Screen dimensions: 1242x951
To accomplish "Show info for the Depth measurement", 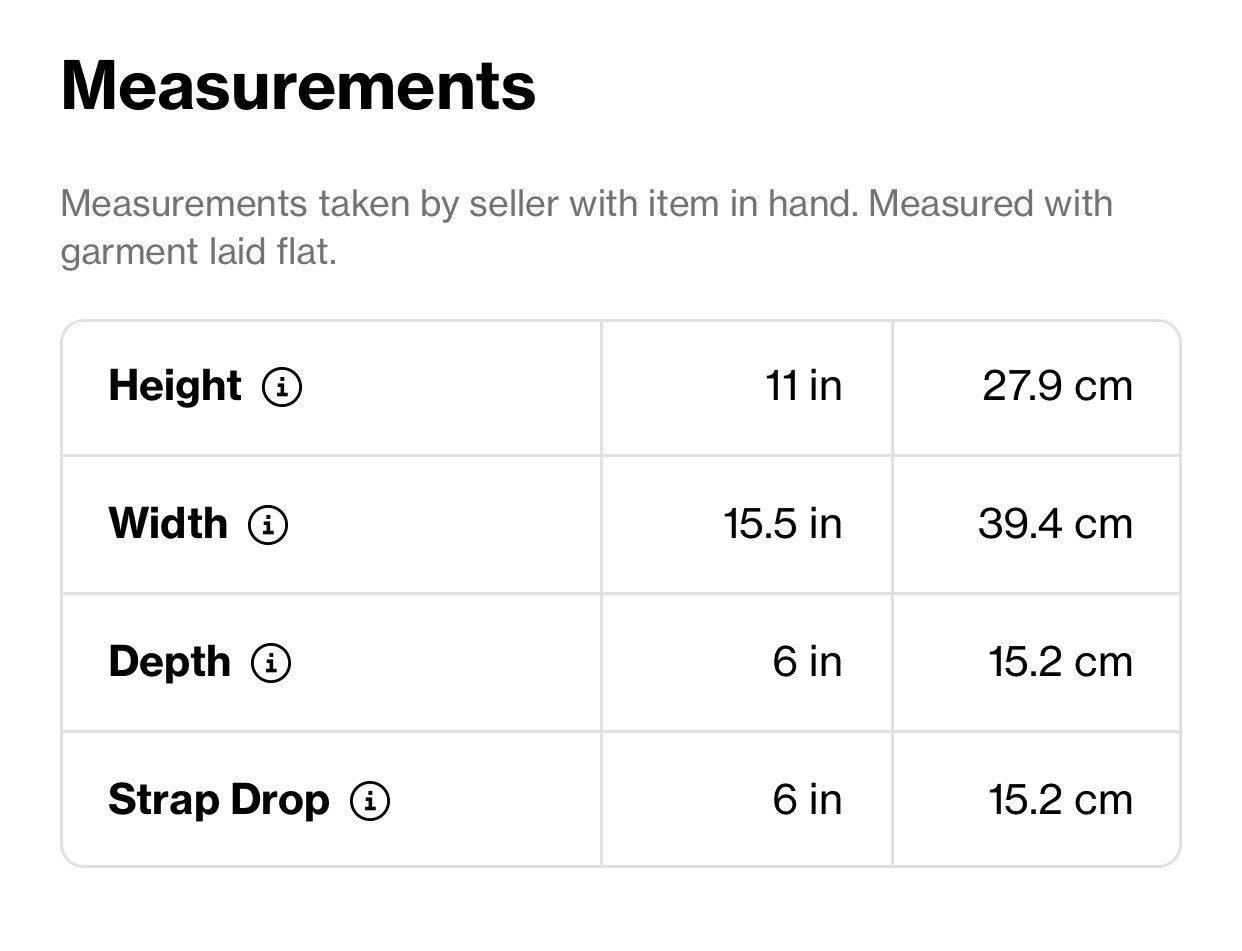I will (x=271, y=662).
